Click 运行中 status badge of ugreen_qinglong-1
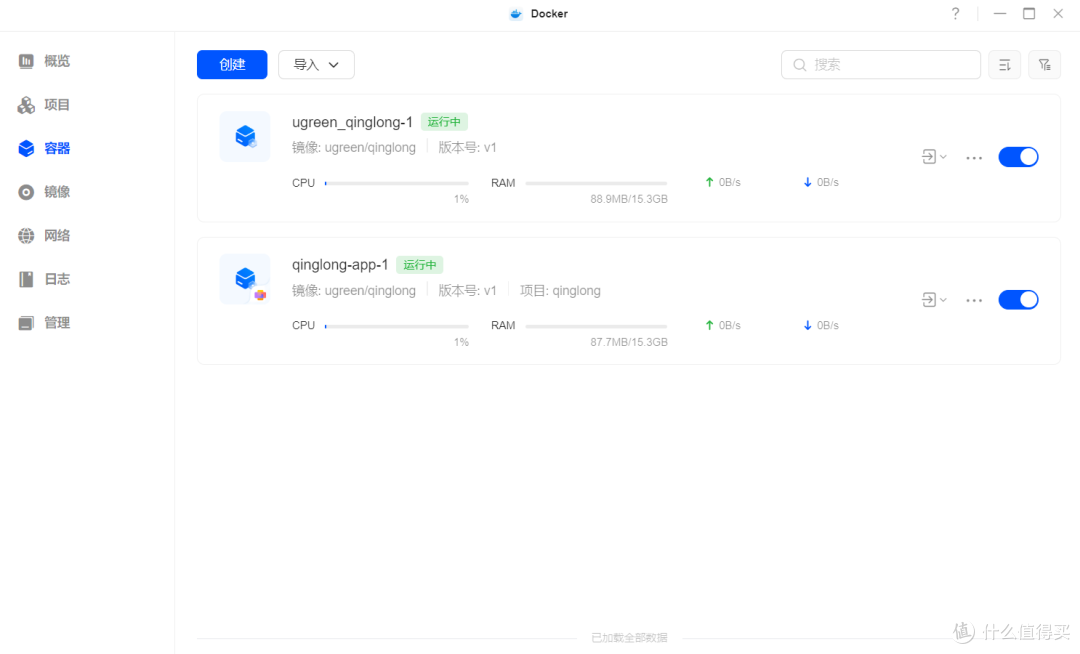The image size is (1080, 654). 444,122
